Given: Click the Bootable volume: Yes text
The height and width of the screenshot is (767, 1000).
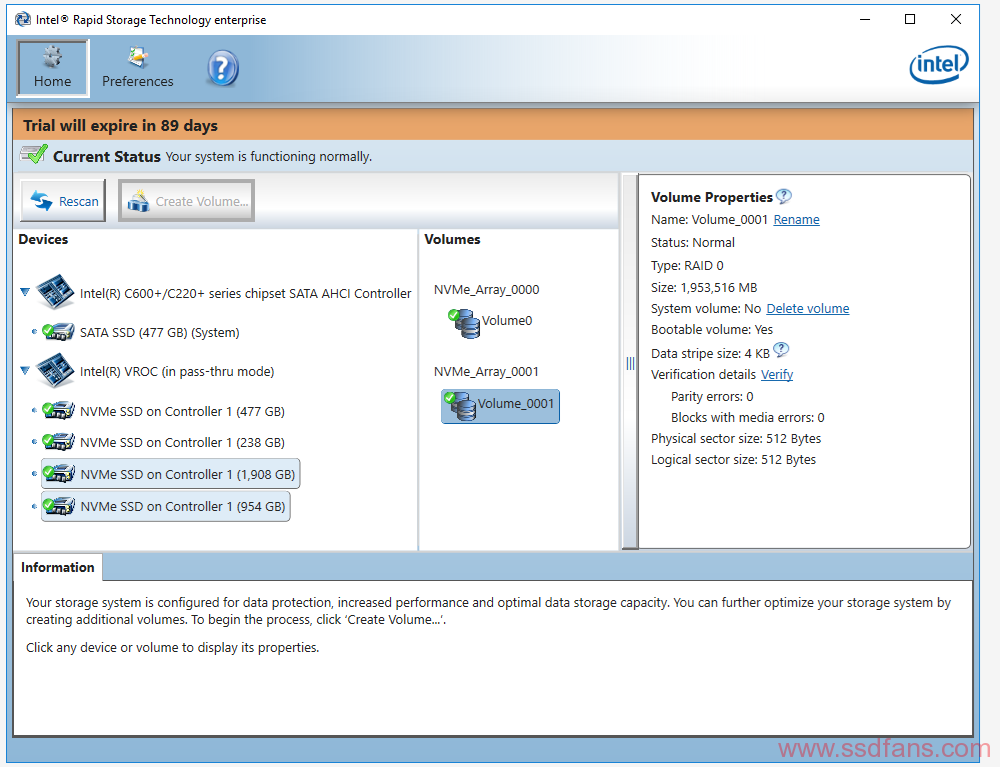Looking at the screenshot, I should (712, 330).
